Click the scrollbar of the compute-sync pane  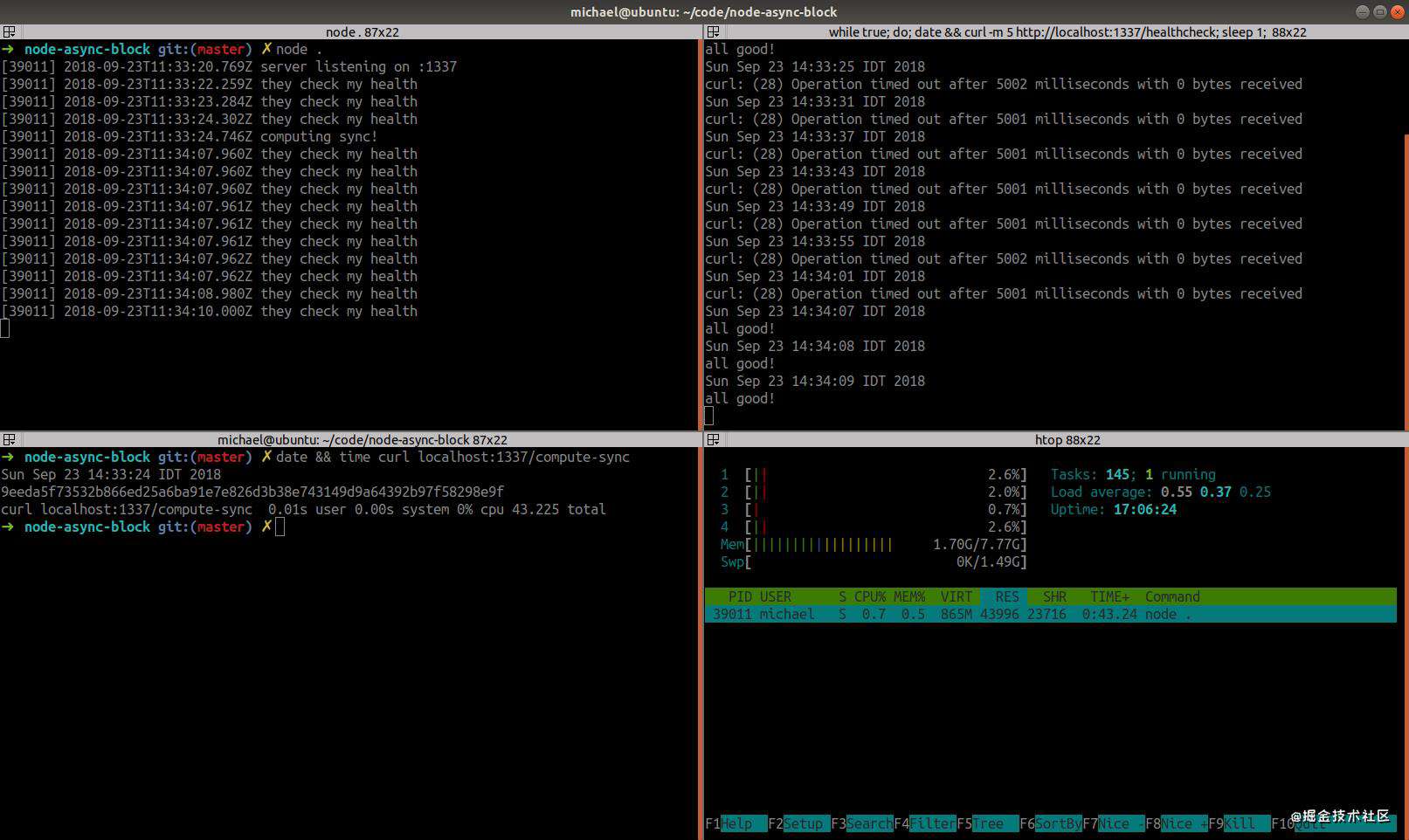point(701,644)
